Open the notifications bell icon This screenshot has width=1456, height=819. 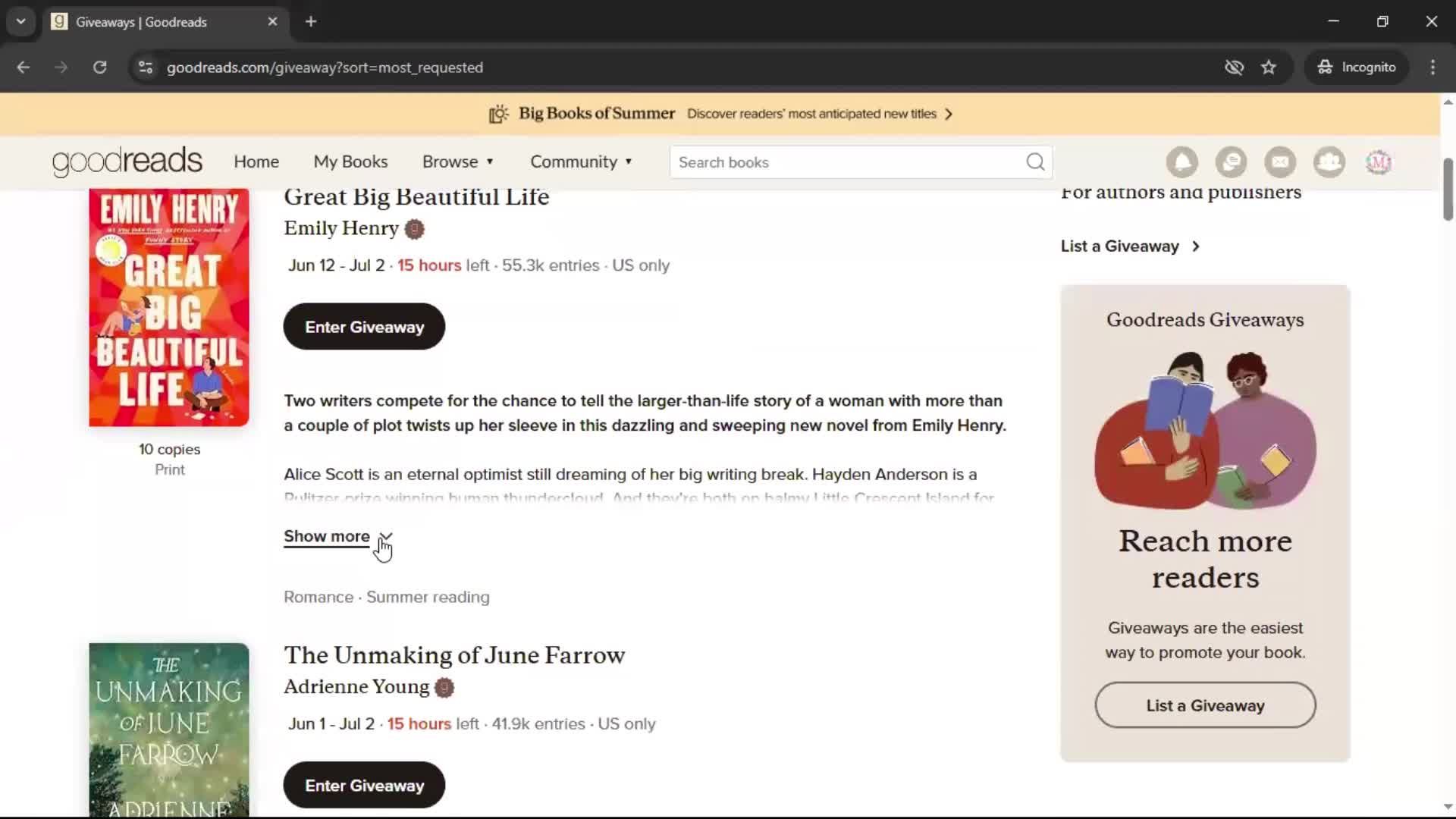point(1182,162)
